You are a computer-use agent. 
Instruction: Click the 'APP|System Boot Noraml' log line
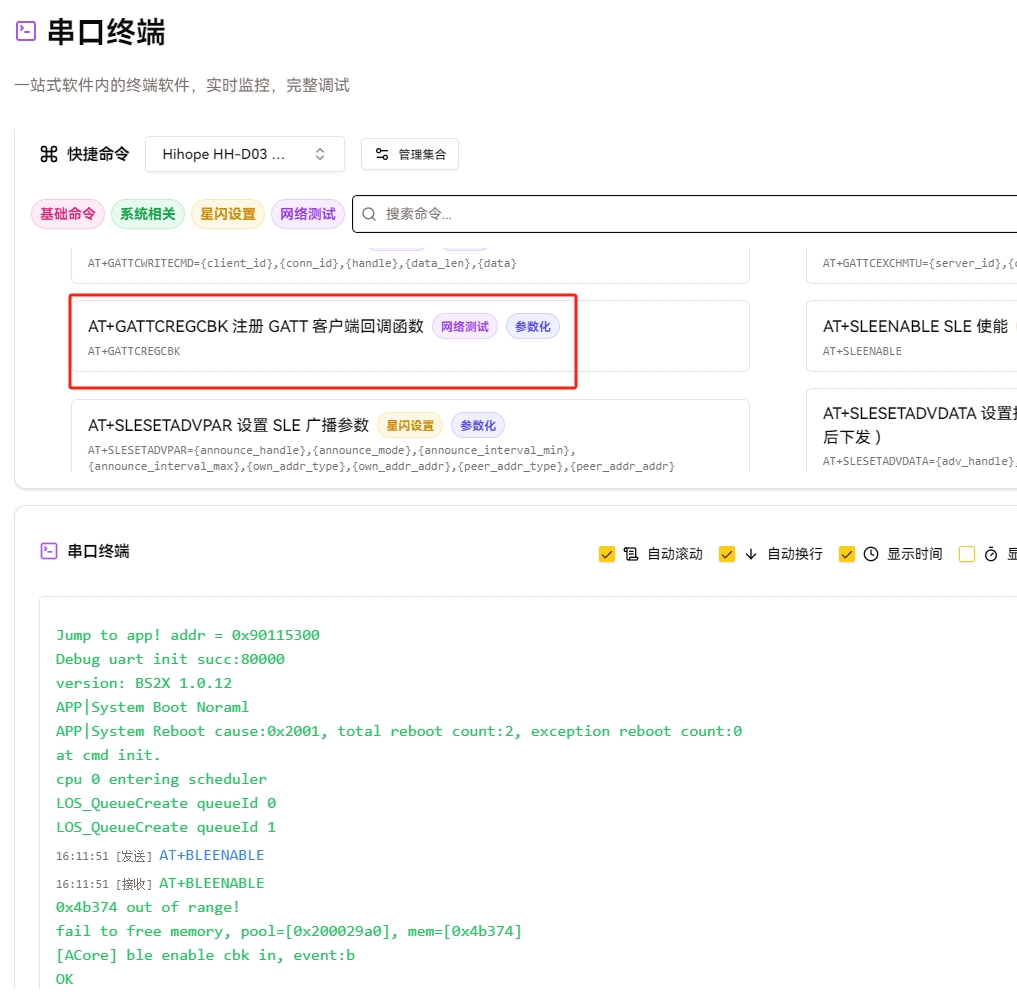(152, 707)
